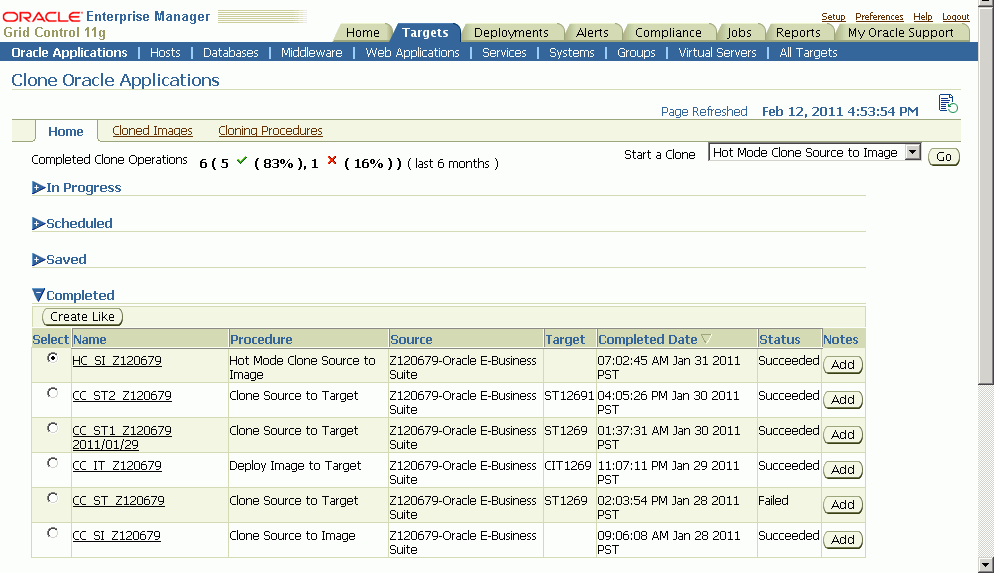Go to Hosts subtab
994x573 pixels.
[165, 53]
